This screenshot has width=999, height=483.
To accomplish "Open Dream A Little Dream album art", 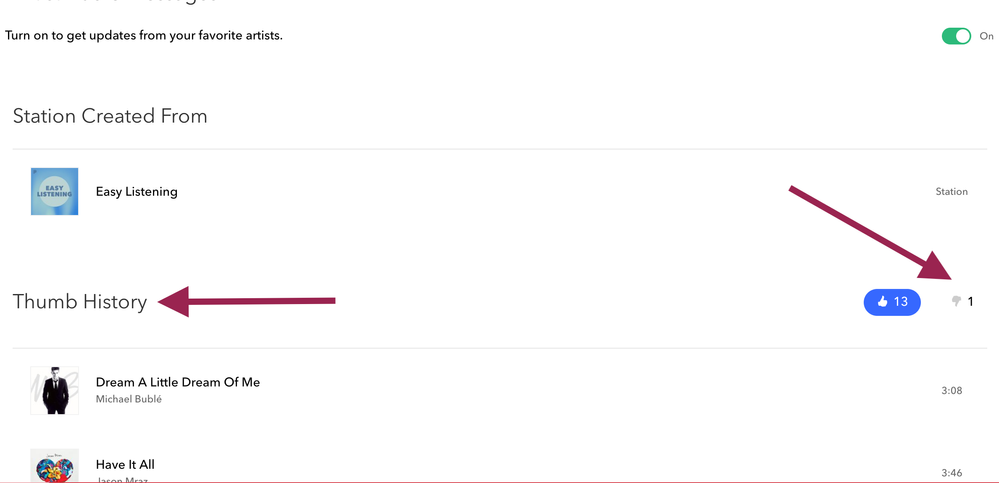I will [54, 390].
